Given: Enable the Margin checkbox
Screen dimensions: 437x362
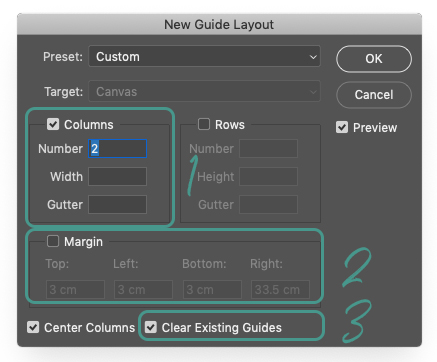Looking at the screenshot, I should coord(53,241).
